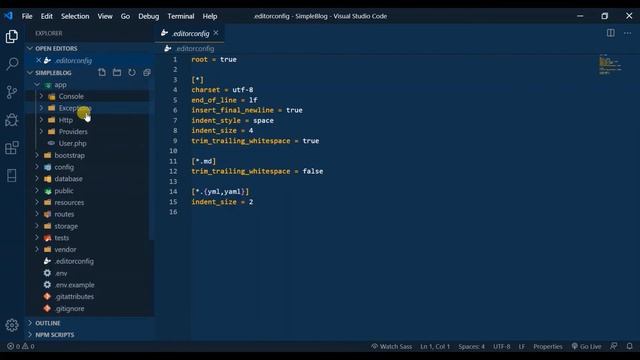
Task: Click the VS Code logo in title bar
Action: [x=9, y=16]
